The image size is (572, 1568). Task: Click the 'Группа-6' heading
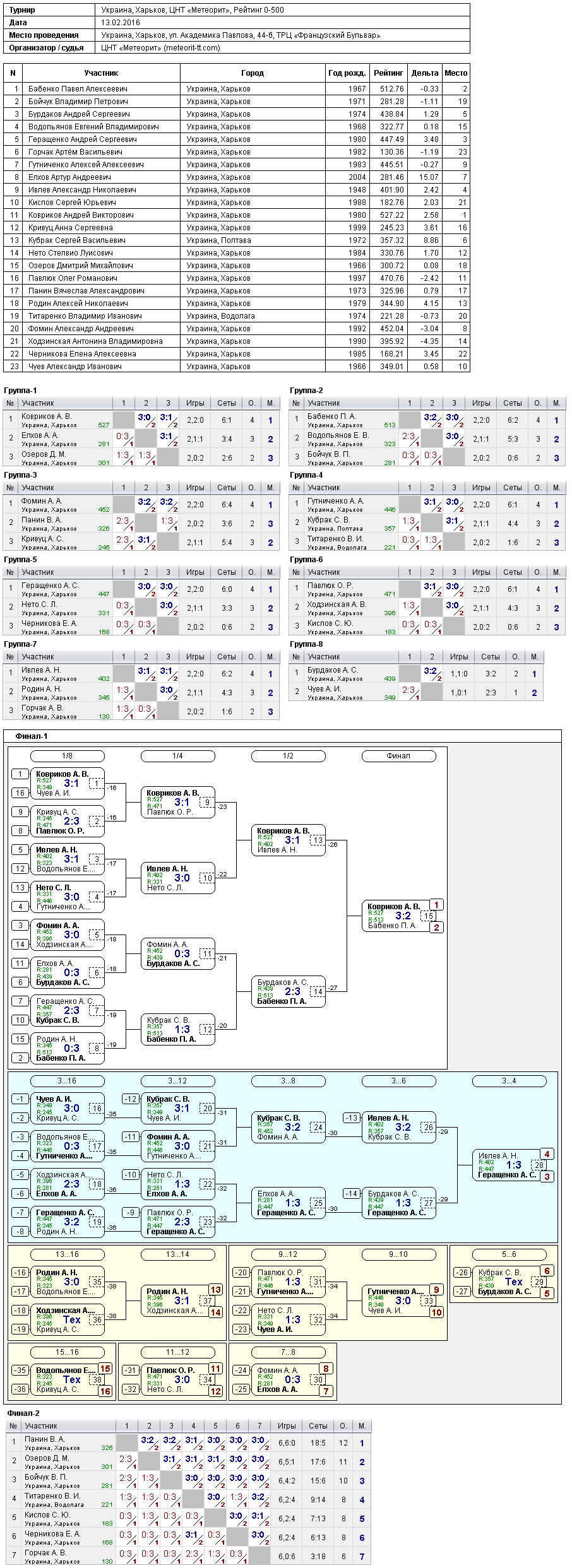point(306,560)
